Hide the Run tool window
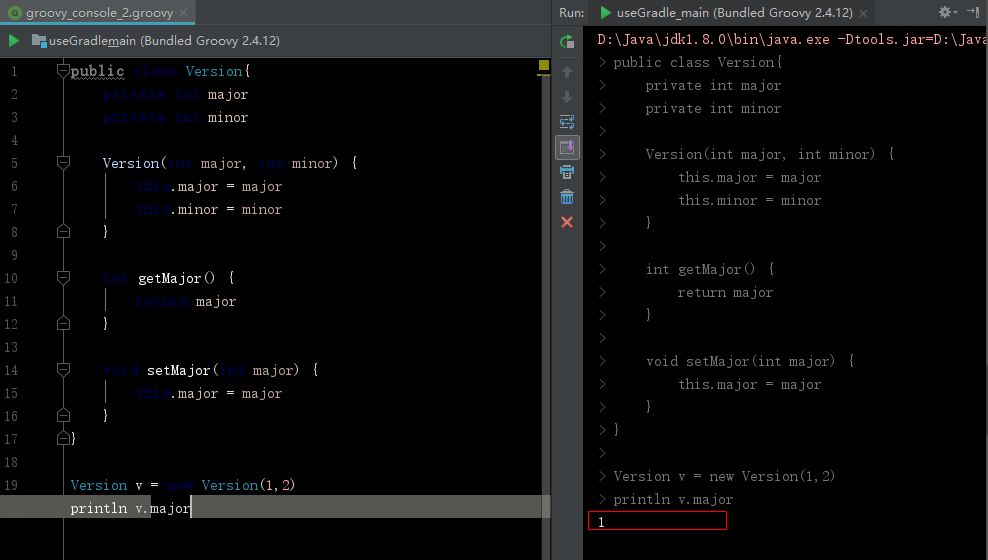Screen dimensions: 988x560 [x=973, y=12]
